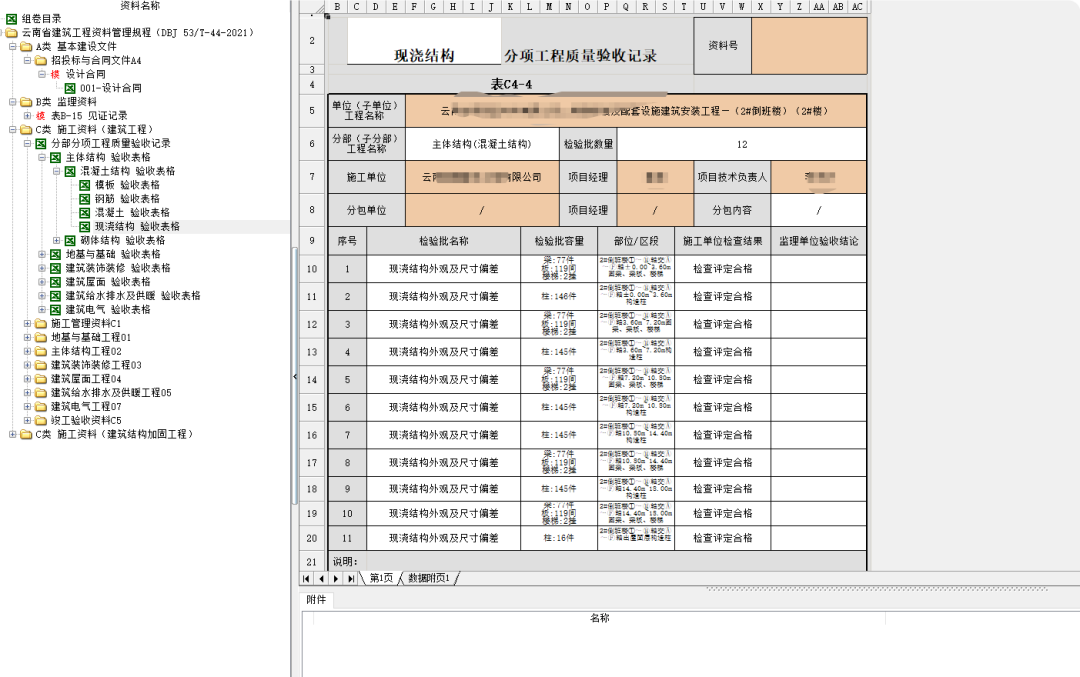Click the folder icon of 招投标与合同文件A4
The height and width of the screenshot is (677, 1080).
pyautogui.click(x=41, y=60)
